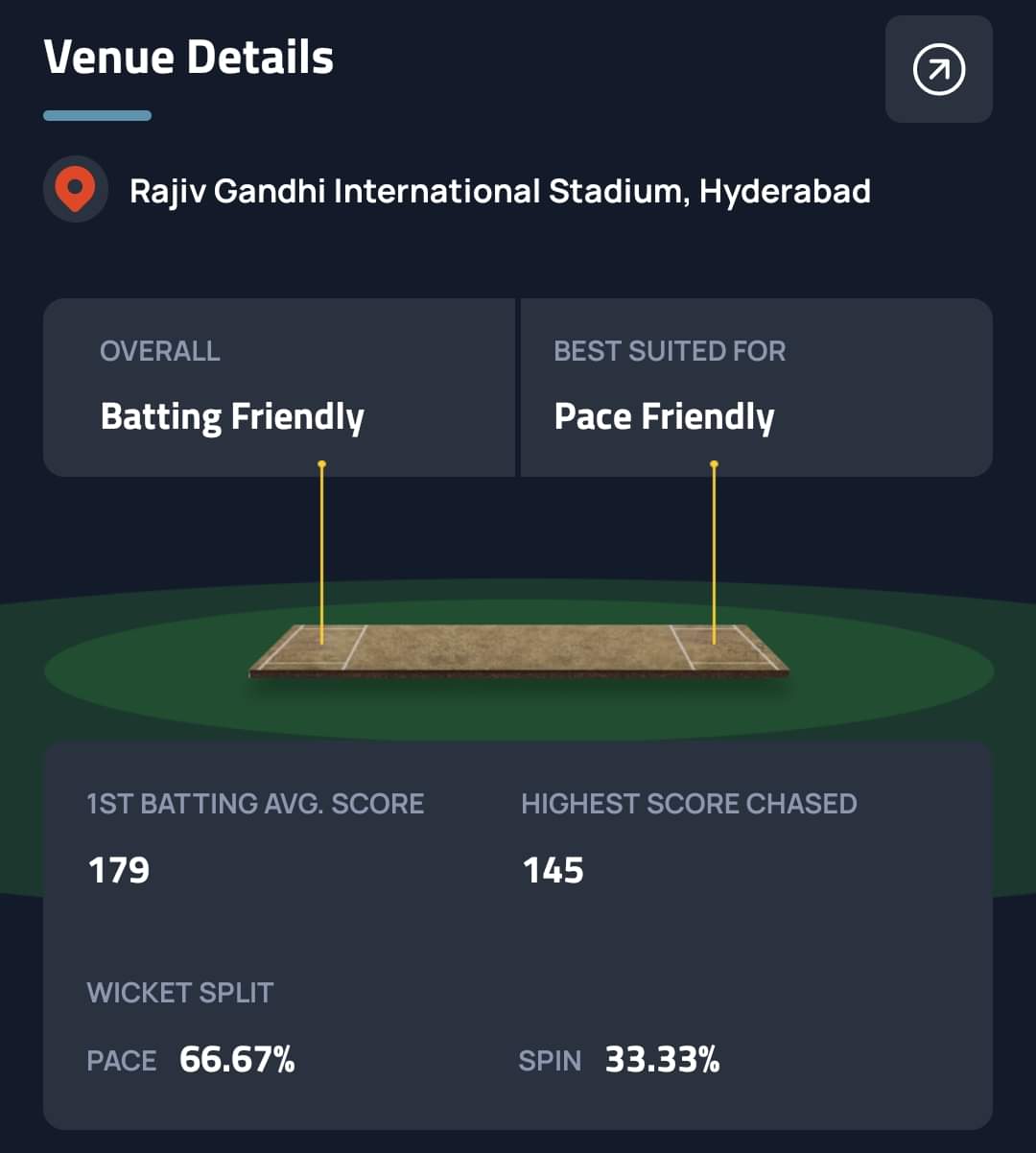Tap the 145 highest chased value
The image size is (1036, 1153).
[x=553, y=871]
